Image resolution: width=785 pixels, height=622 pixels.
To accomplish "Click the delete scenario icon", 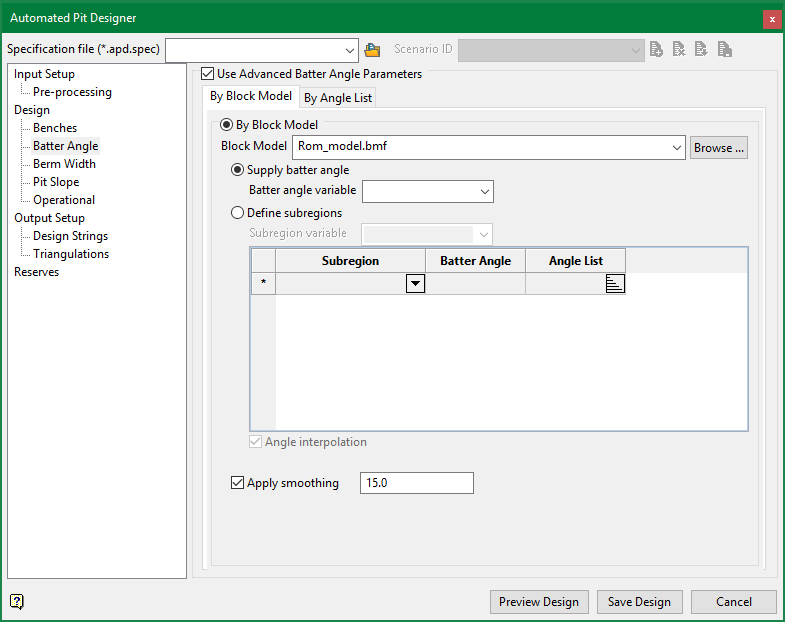I will click(679, 49).
